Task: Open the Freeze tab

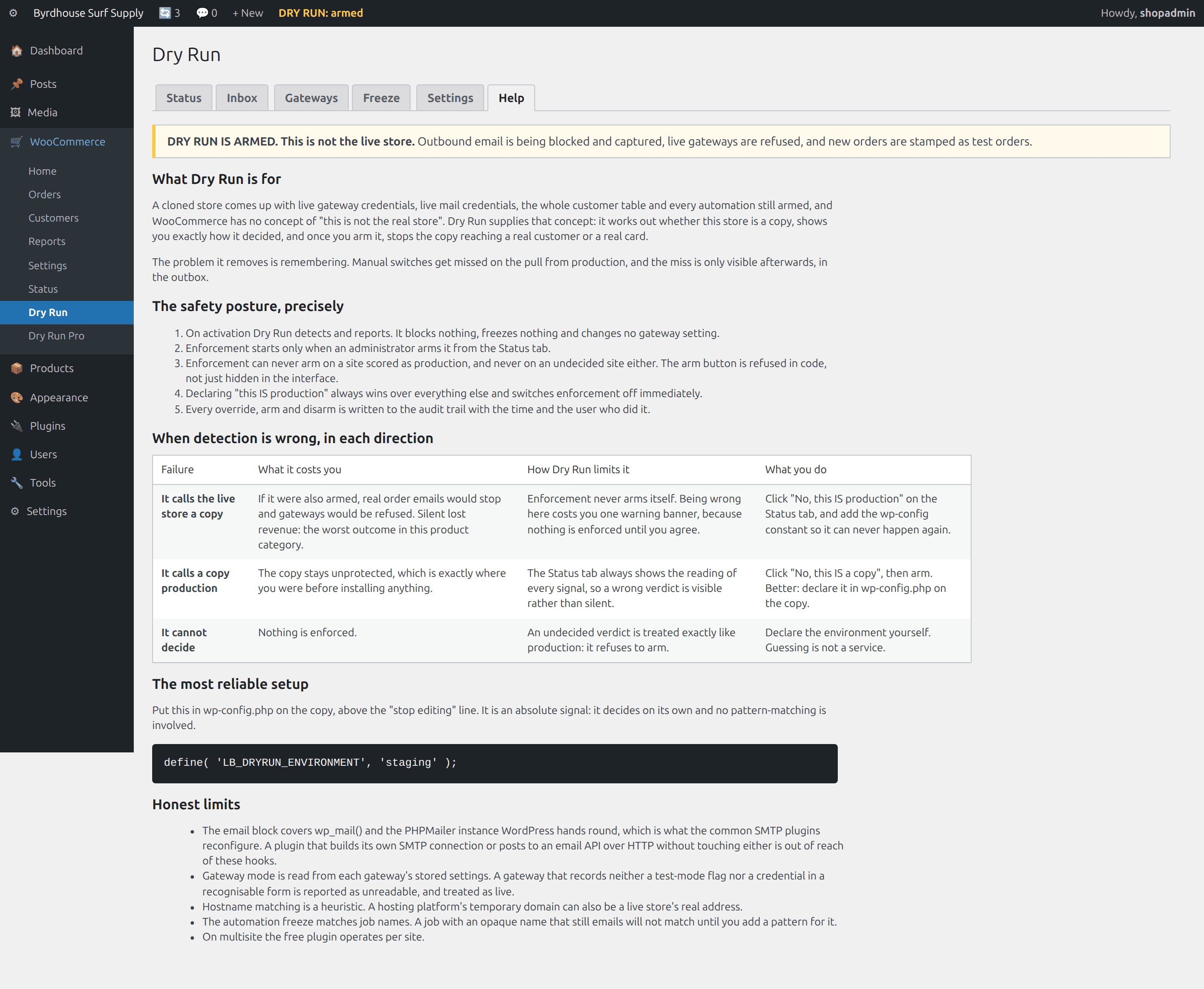Action: tap(381, 98)
